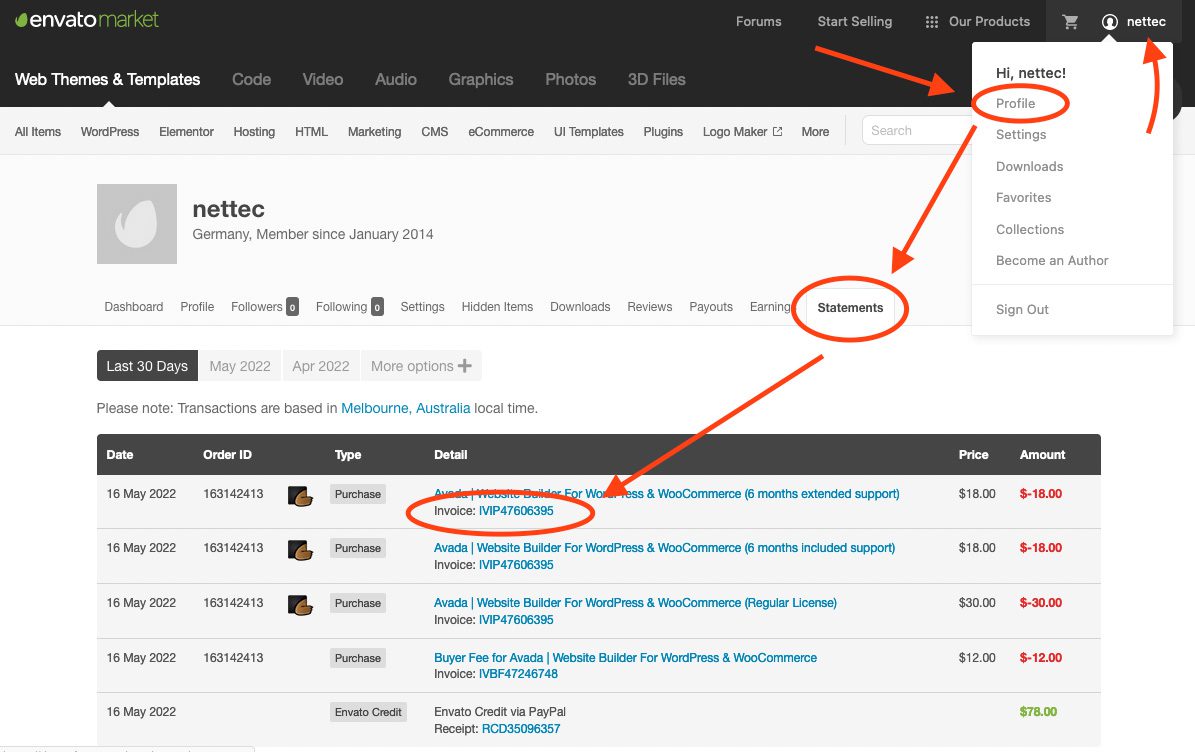Select Downloads in the account menu
The width and height of the screenshot is (1195, 752).
(x=1029, y=167)
